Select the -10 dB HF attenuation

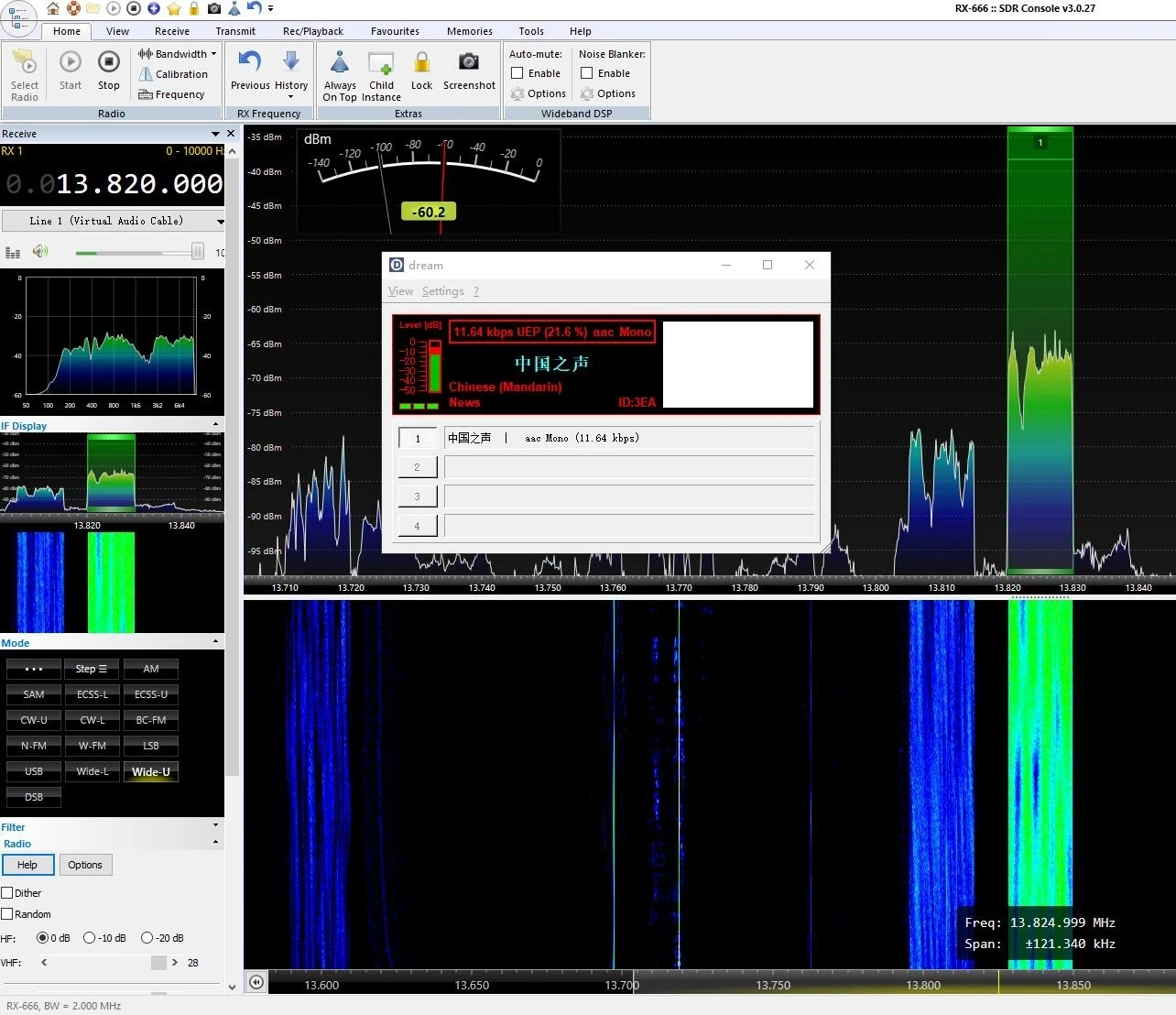89,938
